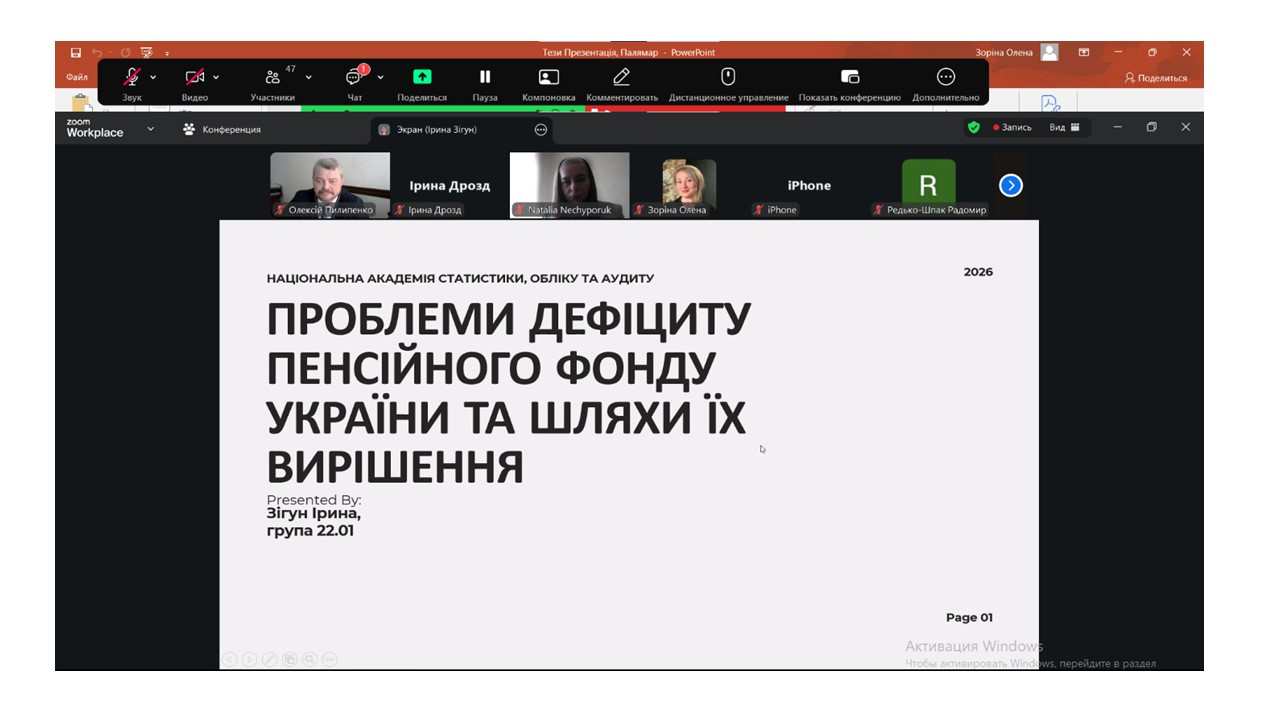Click the green encryption shield icon
Image resolution: width=1280 pixels, height=720 pixels.
click(x=973, y=128)
